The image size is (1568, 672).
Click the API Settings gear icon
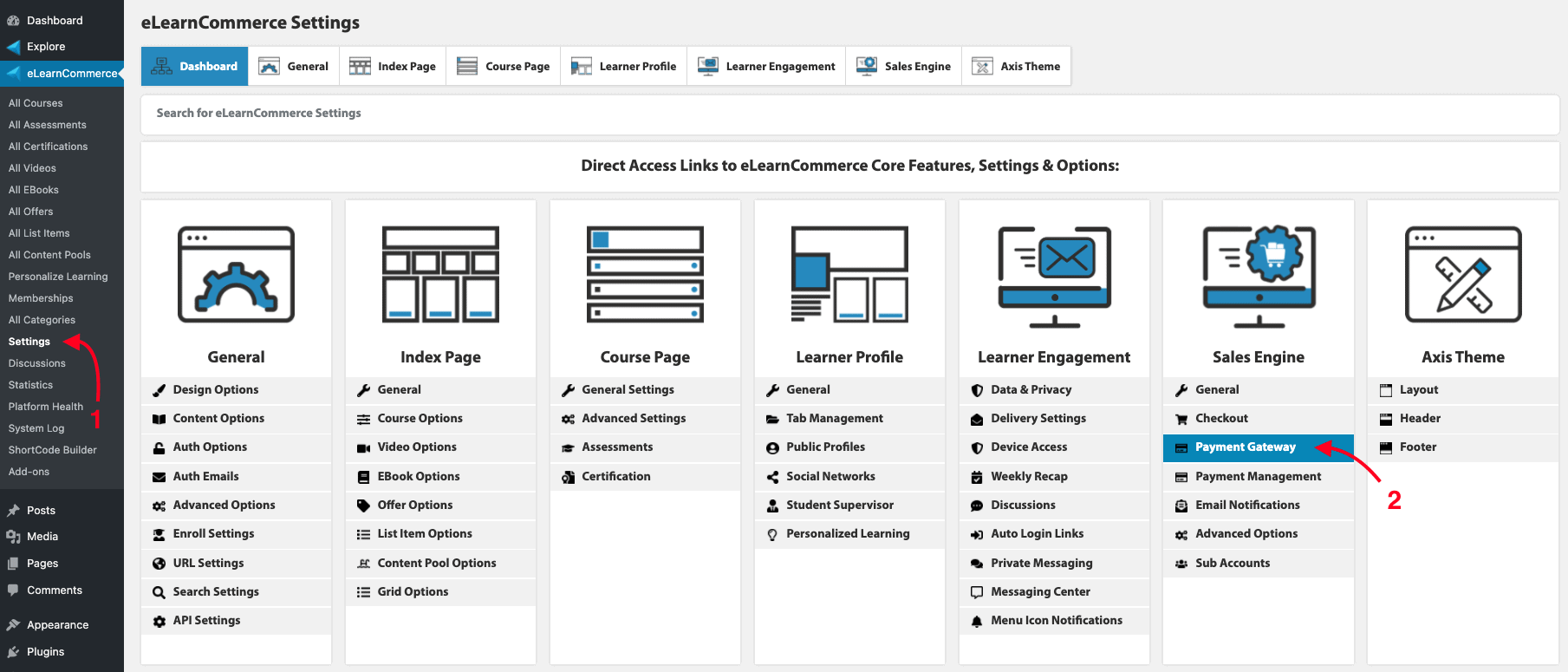[x=159, y=621]
